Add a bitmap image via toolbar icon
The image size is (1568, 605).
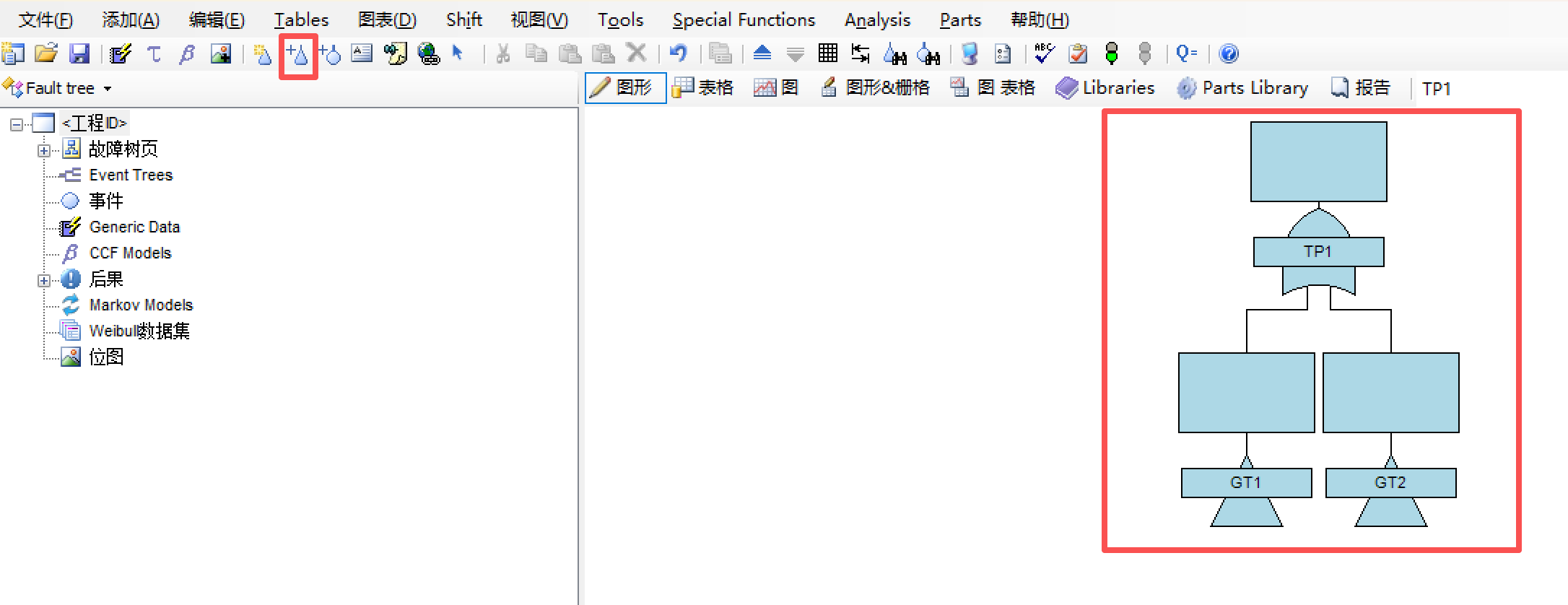pos(220,53)
